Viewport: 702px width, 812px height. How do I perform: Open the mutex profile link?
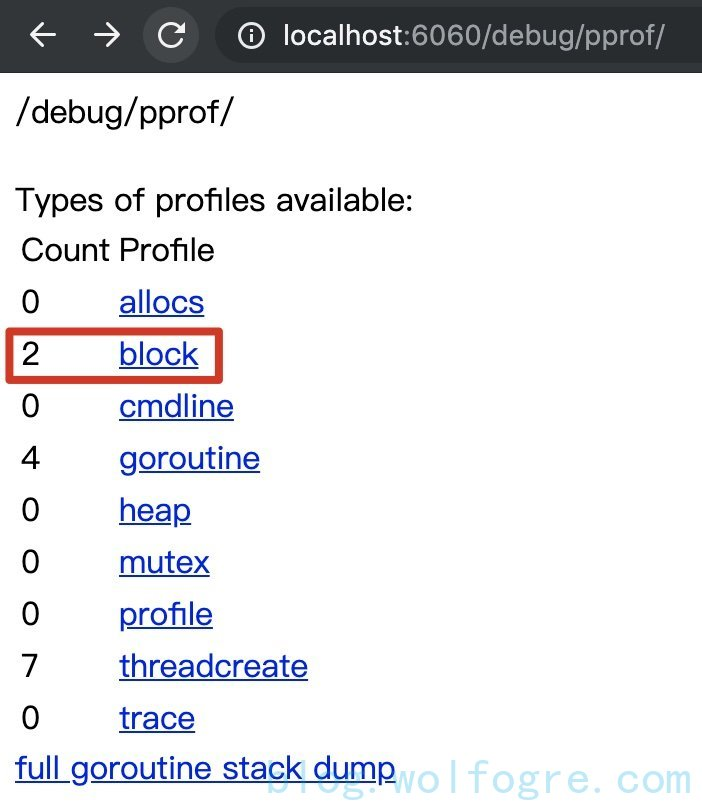(x=164, y=562)
